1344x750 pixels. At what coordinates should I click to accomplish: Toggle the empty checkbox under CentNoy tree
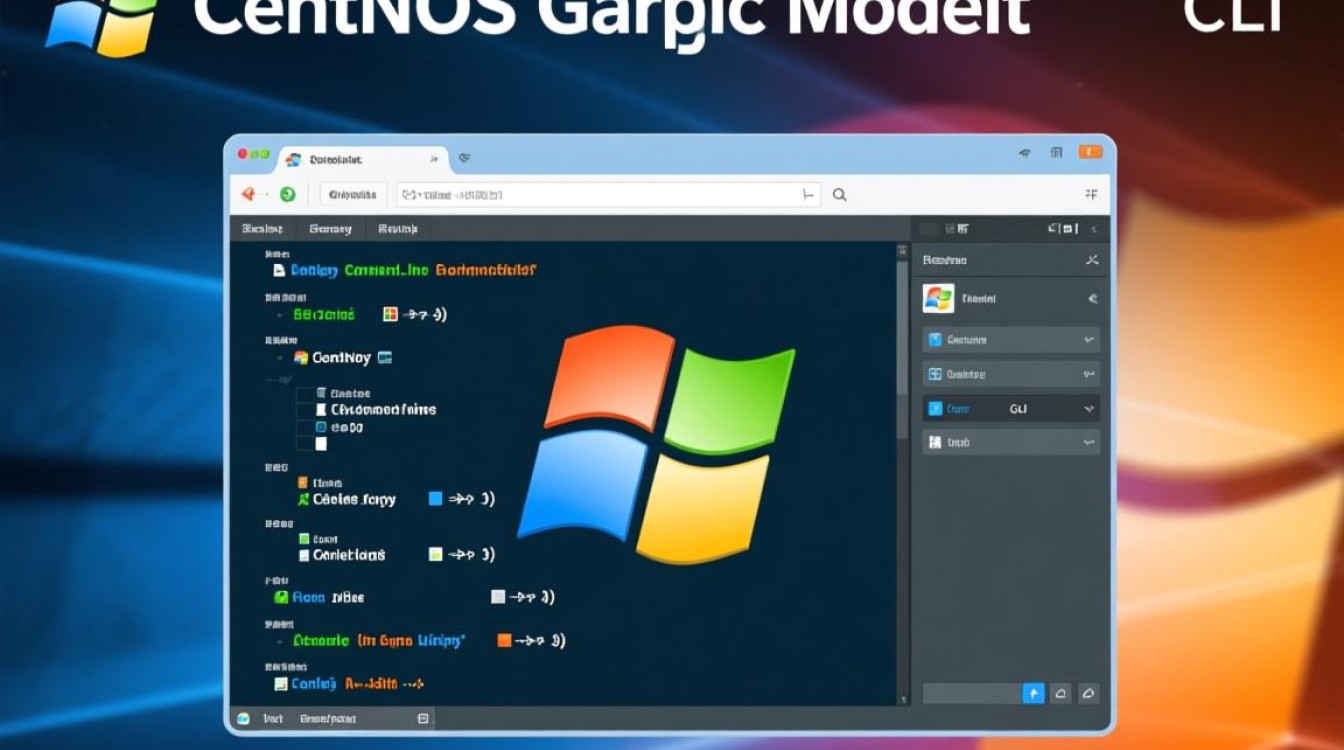coord(321,443)
